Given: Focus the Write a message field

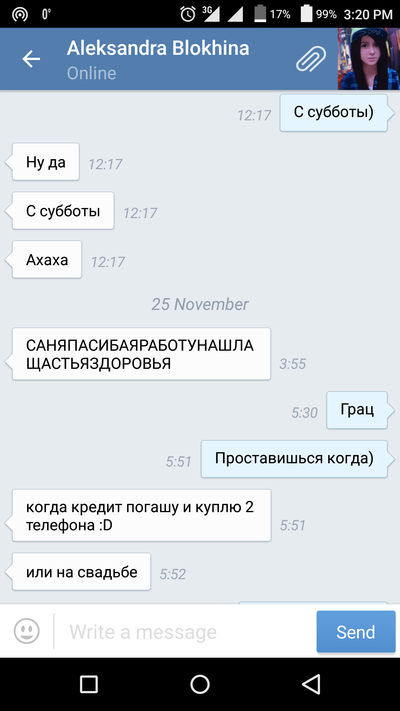Looking at the screenshot, I should (186, 632).
